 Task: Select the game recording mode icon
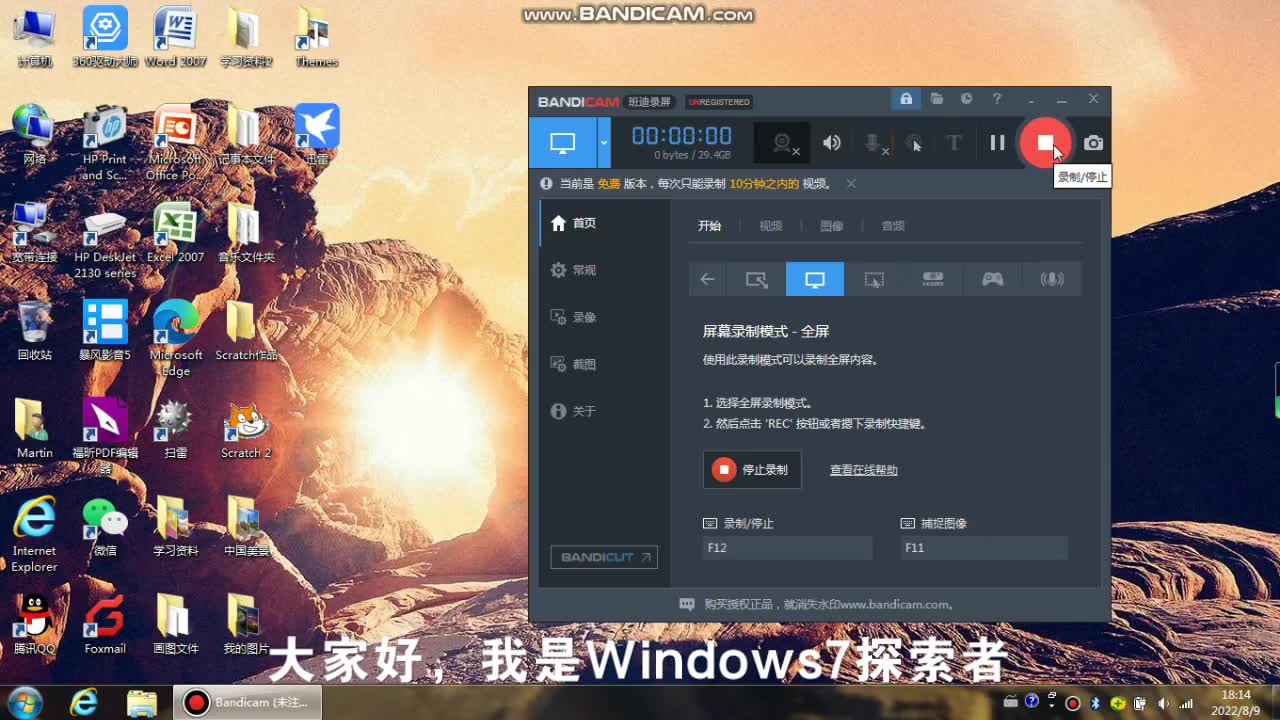[x=992, y=279]
